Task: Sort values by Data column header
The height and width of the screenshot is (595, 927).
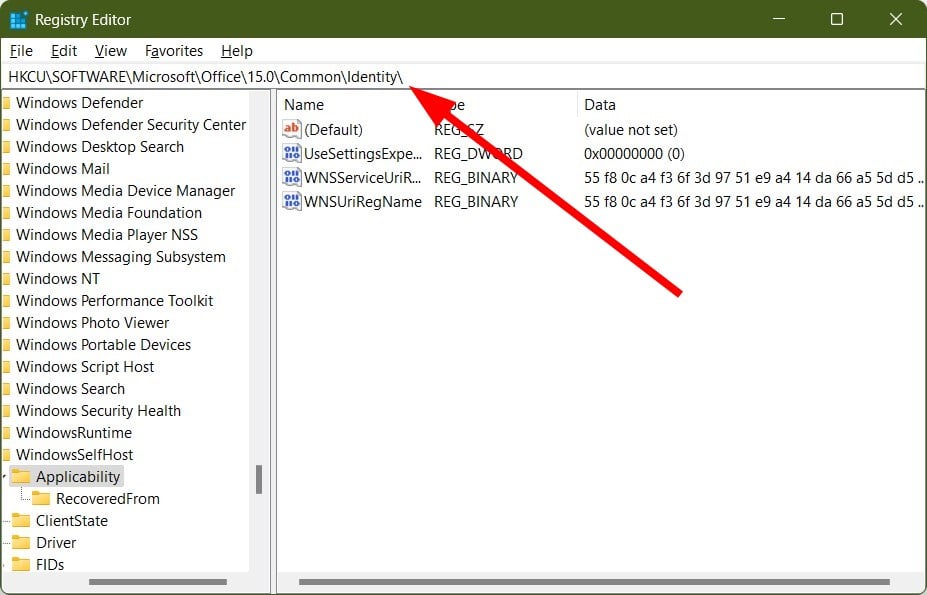Action: tap(599, 105)
